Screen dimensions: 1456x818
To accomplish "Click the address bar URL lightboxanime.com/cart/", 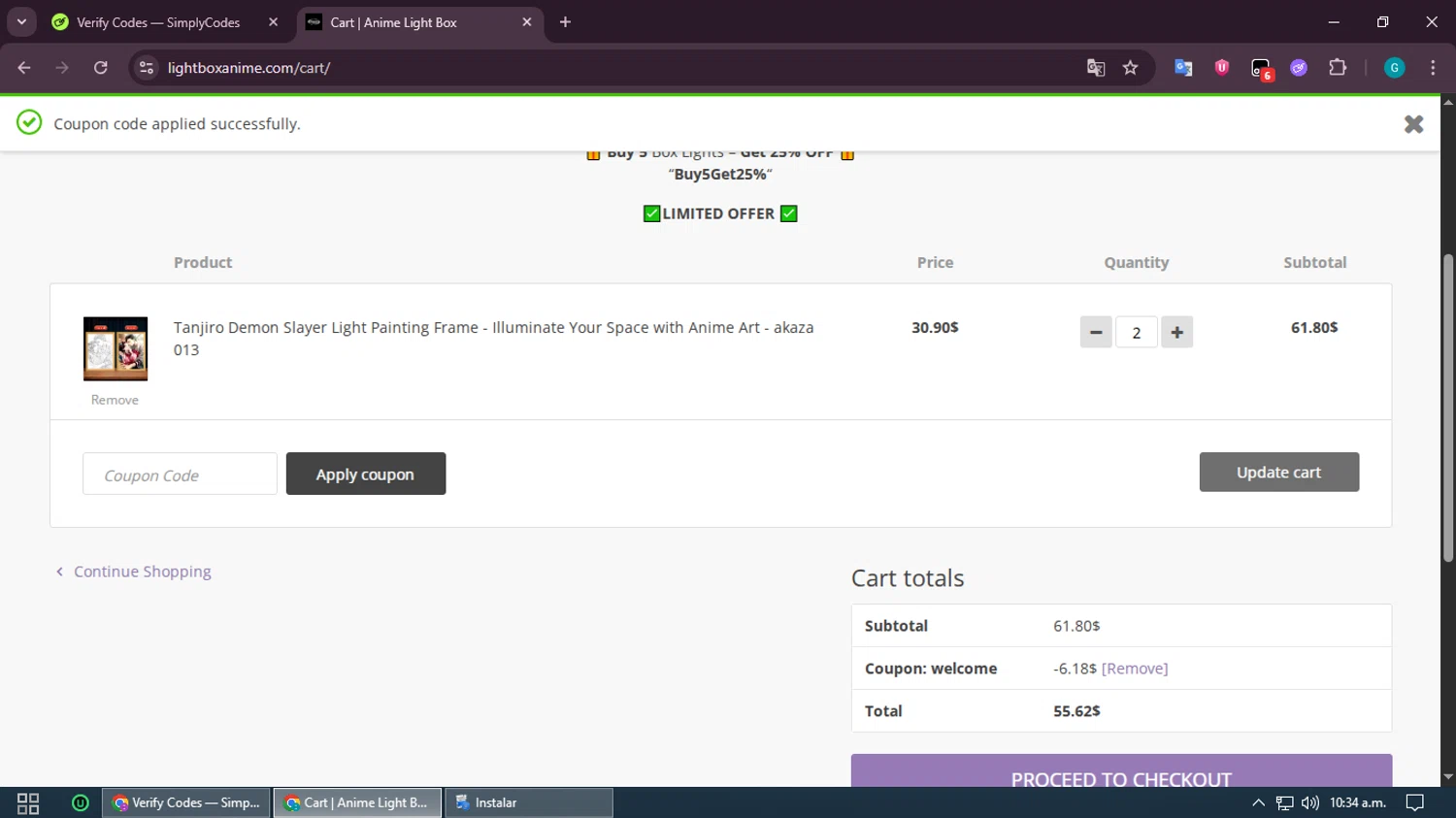I will click(248, 68).
